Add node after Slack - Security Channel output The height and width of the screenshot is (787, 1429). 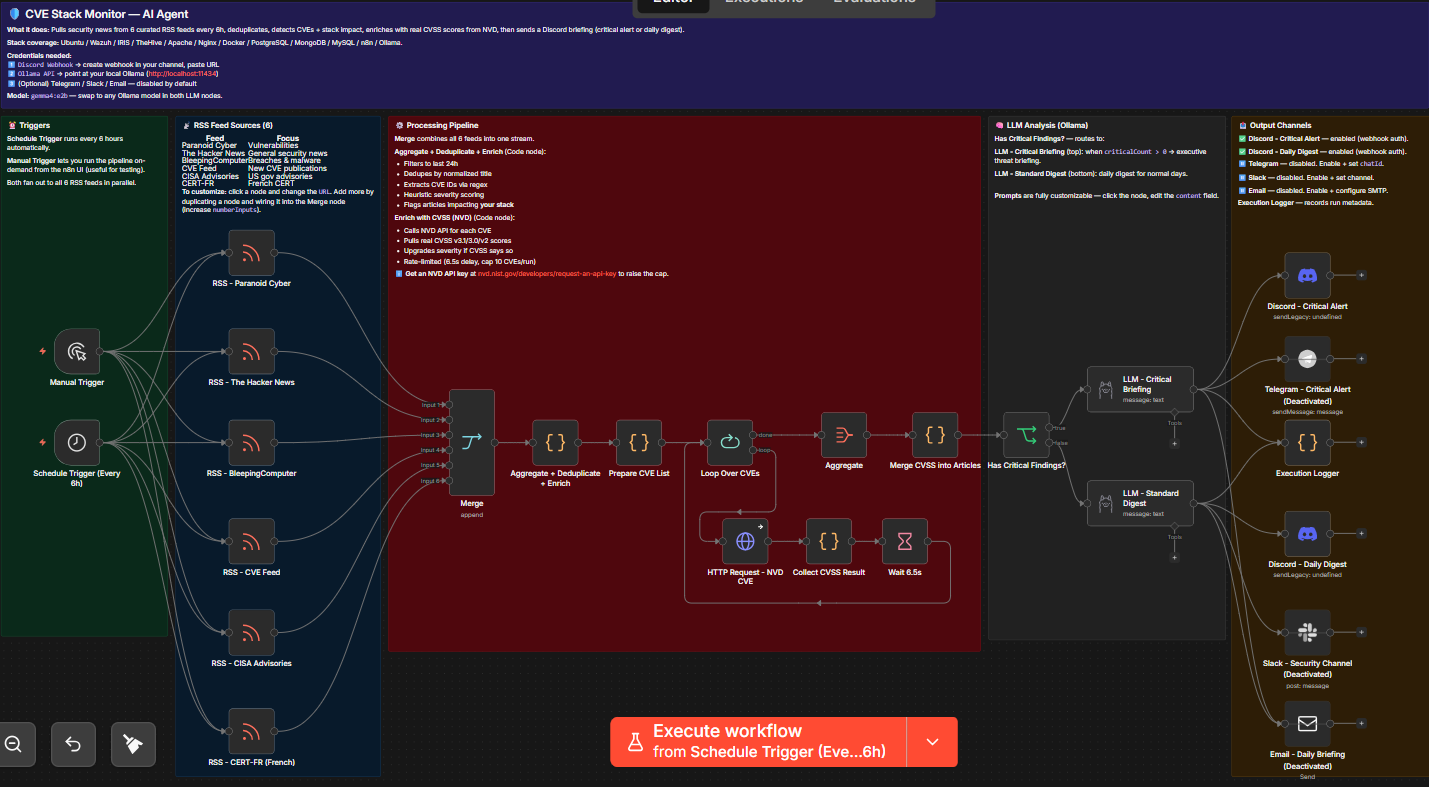point(1361,632)
